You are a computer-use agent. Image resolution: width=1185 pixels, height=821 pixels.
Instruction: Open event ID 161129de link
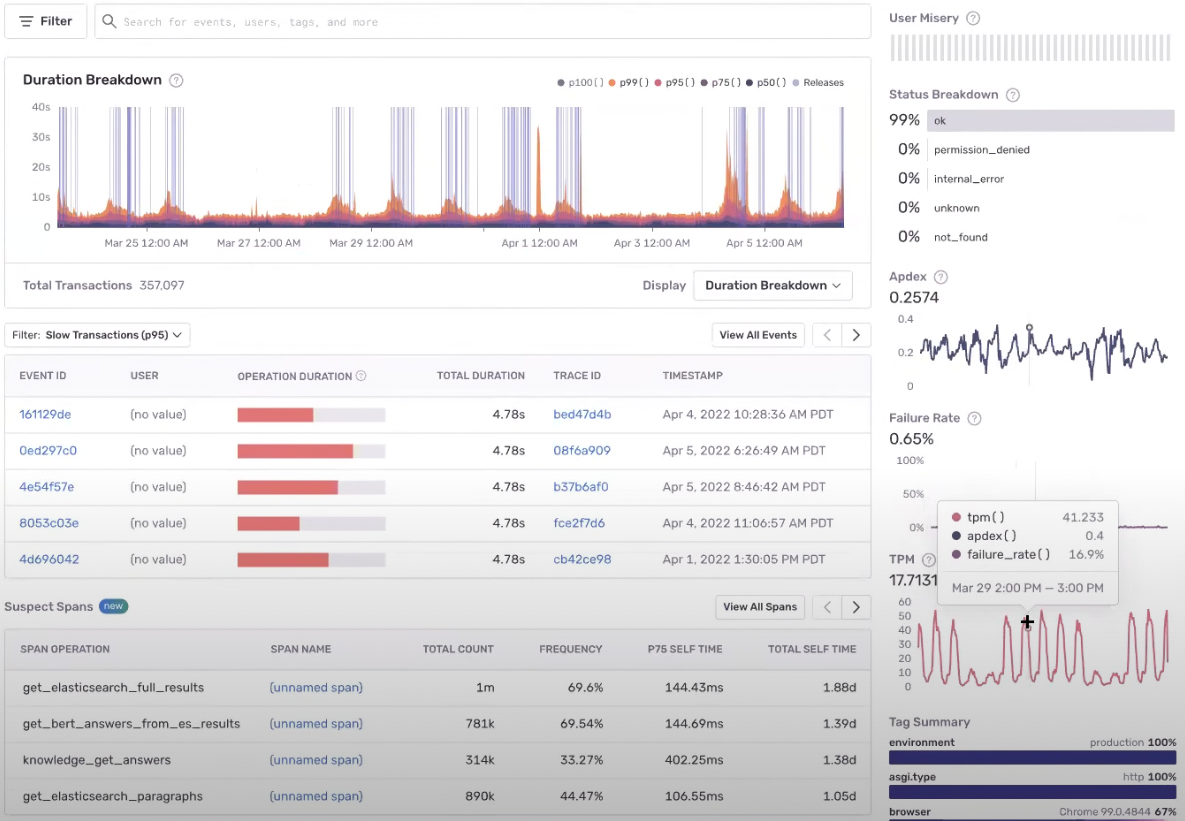pyautogui.click(x=45, y=414)
